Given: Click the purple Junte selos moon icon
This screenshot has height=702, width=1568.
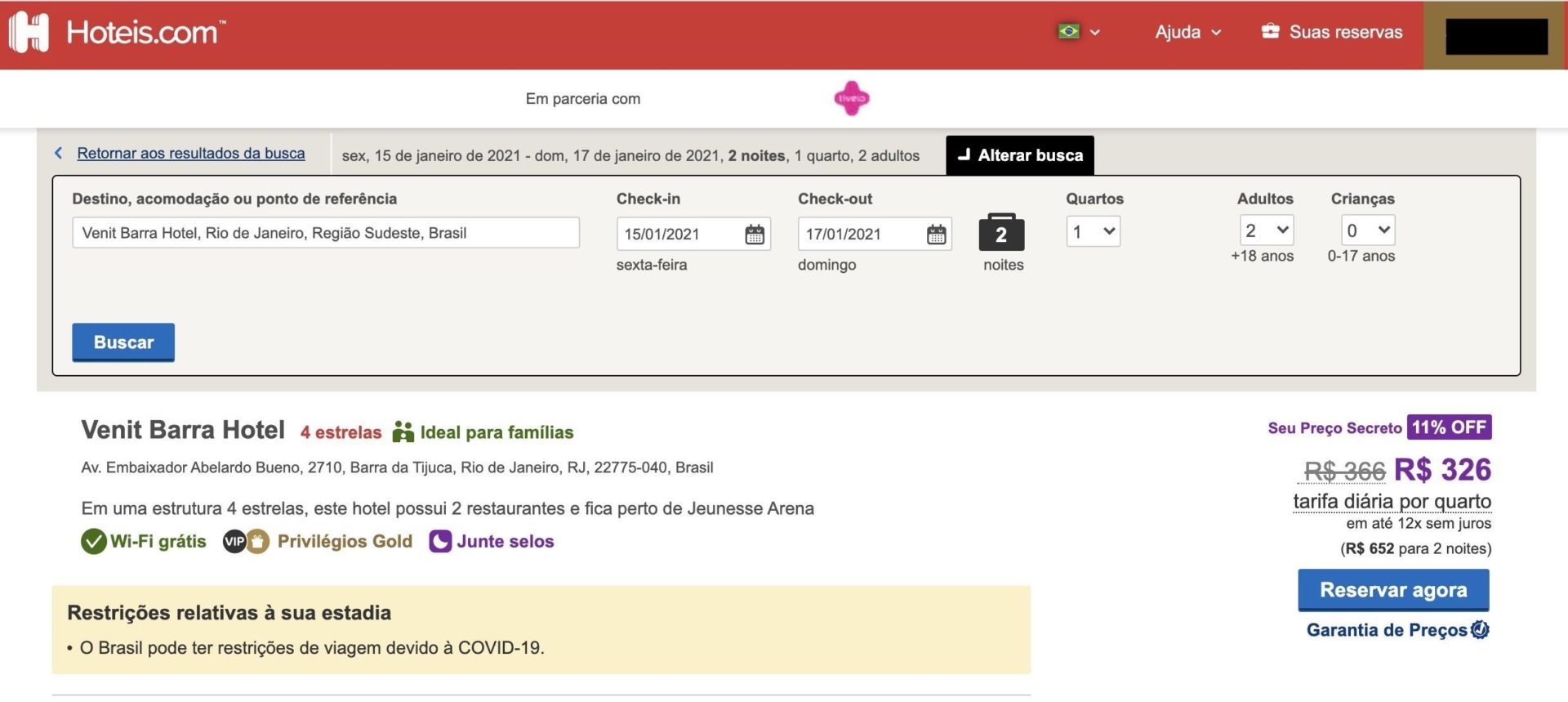Looking at the screenshot, I should [440, 541].
